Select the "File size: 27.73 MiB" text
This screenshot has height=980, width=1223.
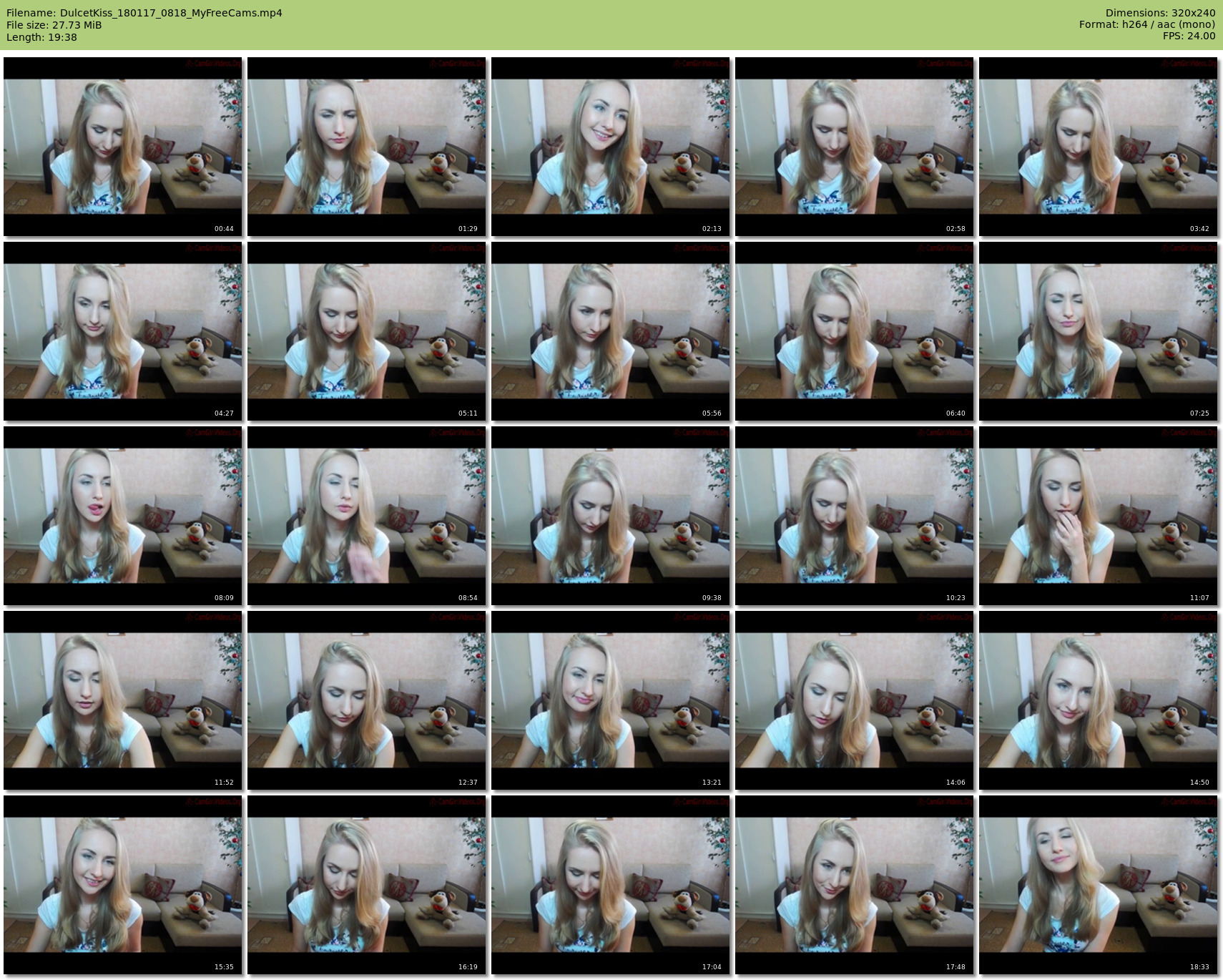tap(54, 25)
